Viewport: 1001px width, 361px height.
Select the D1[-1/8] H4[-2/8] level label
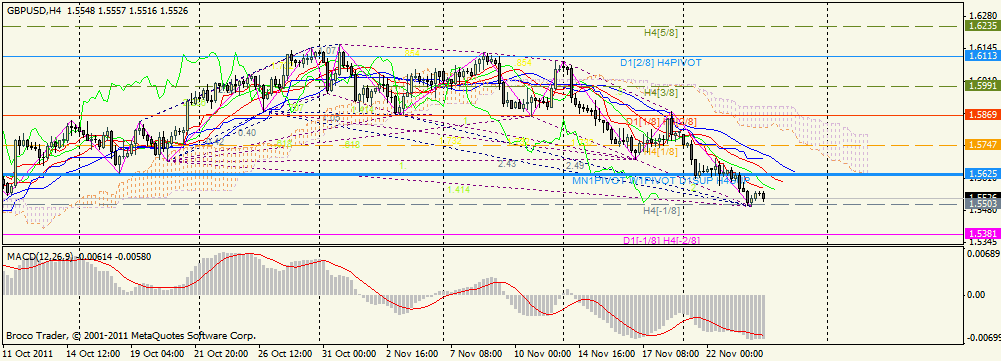661,240
